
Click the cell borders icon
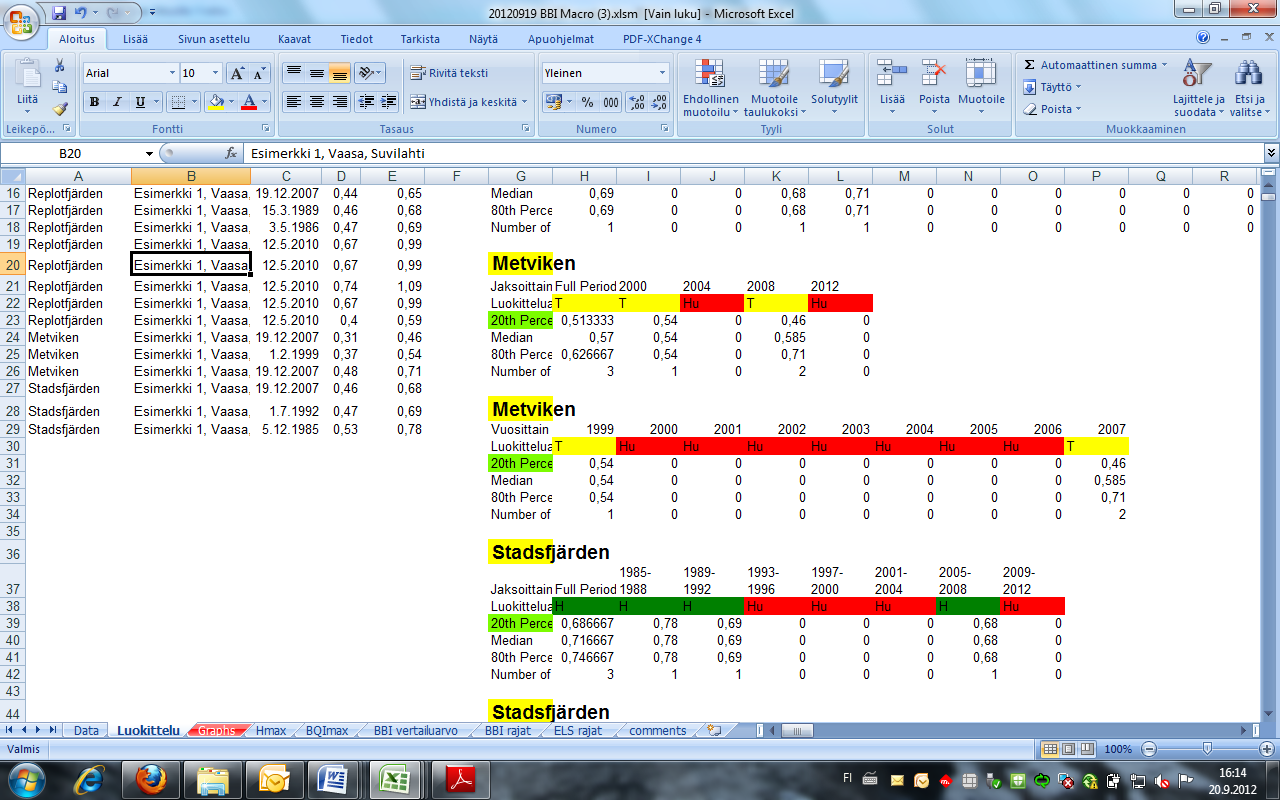pos(176,102)
